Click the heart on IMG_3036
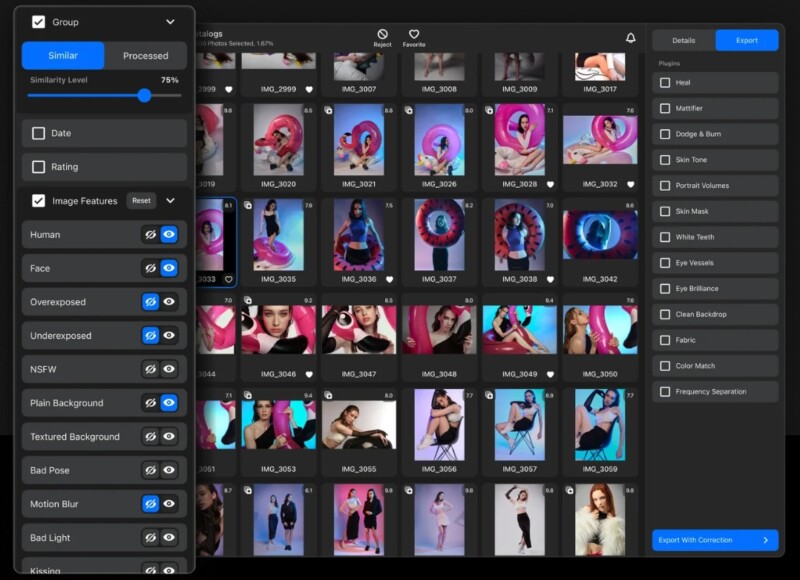Screen dimensions: 800x580 tap(389, 279)
